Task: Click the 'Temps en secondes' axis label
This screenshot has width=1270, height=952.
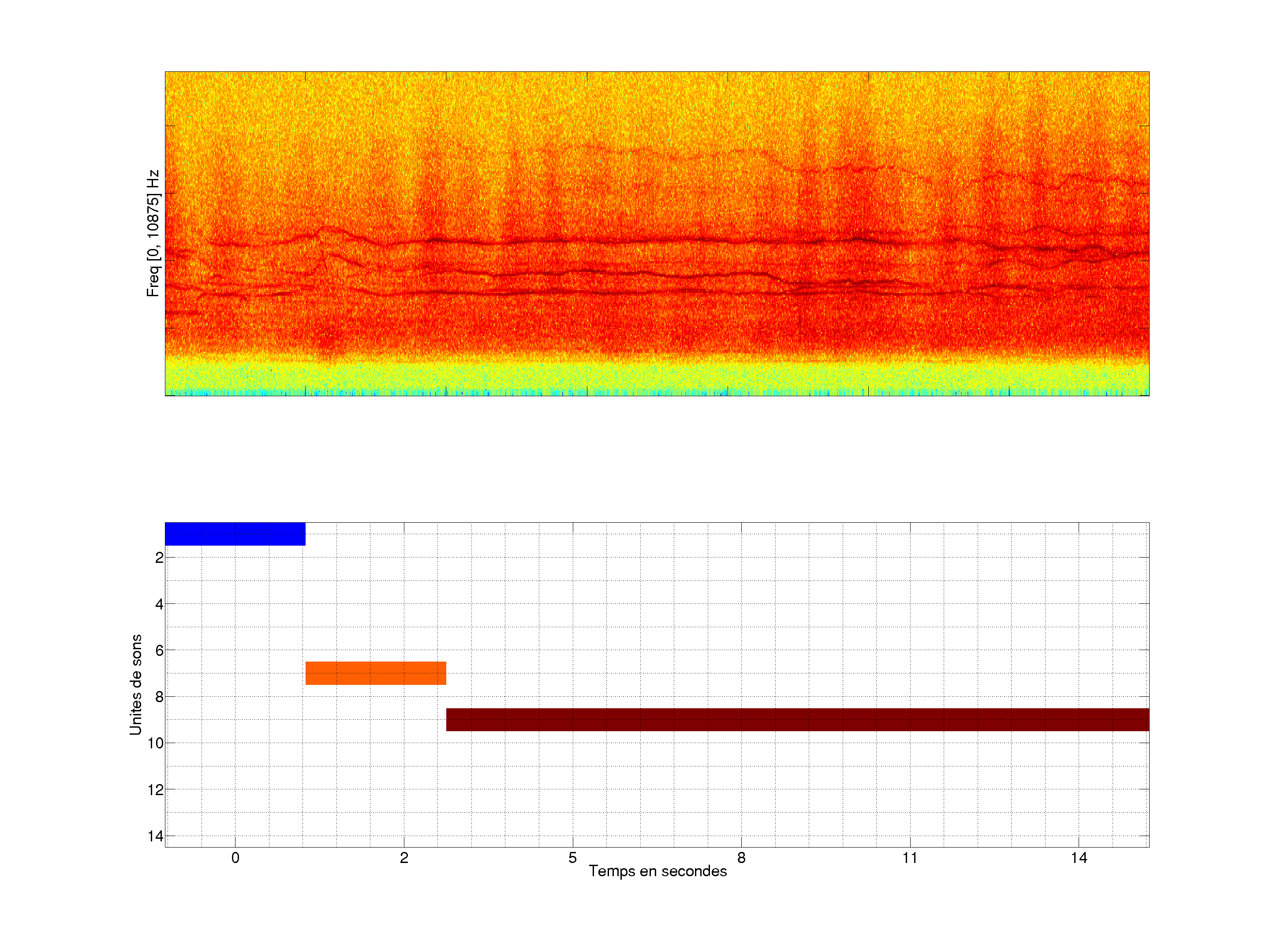Action: 657,871
